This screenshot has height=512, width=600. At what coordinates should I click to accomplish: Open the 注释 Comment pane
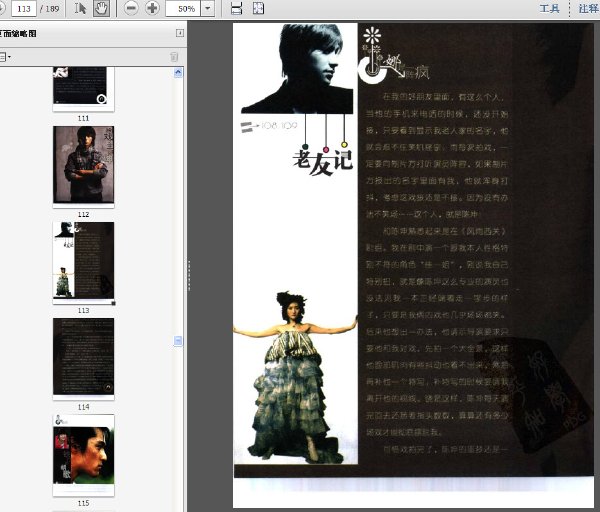(588, 8)
